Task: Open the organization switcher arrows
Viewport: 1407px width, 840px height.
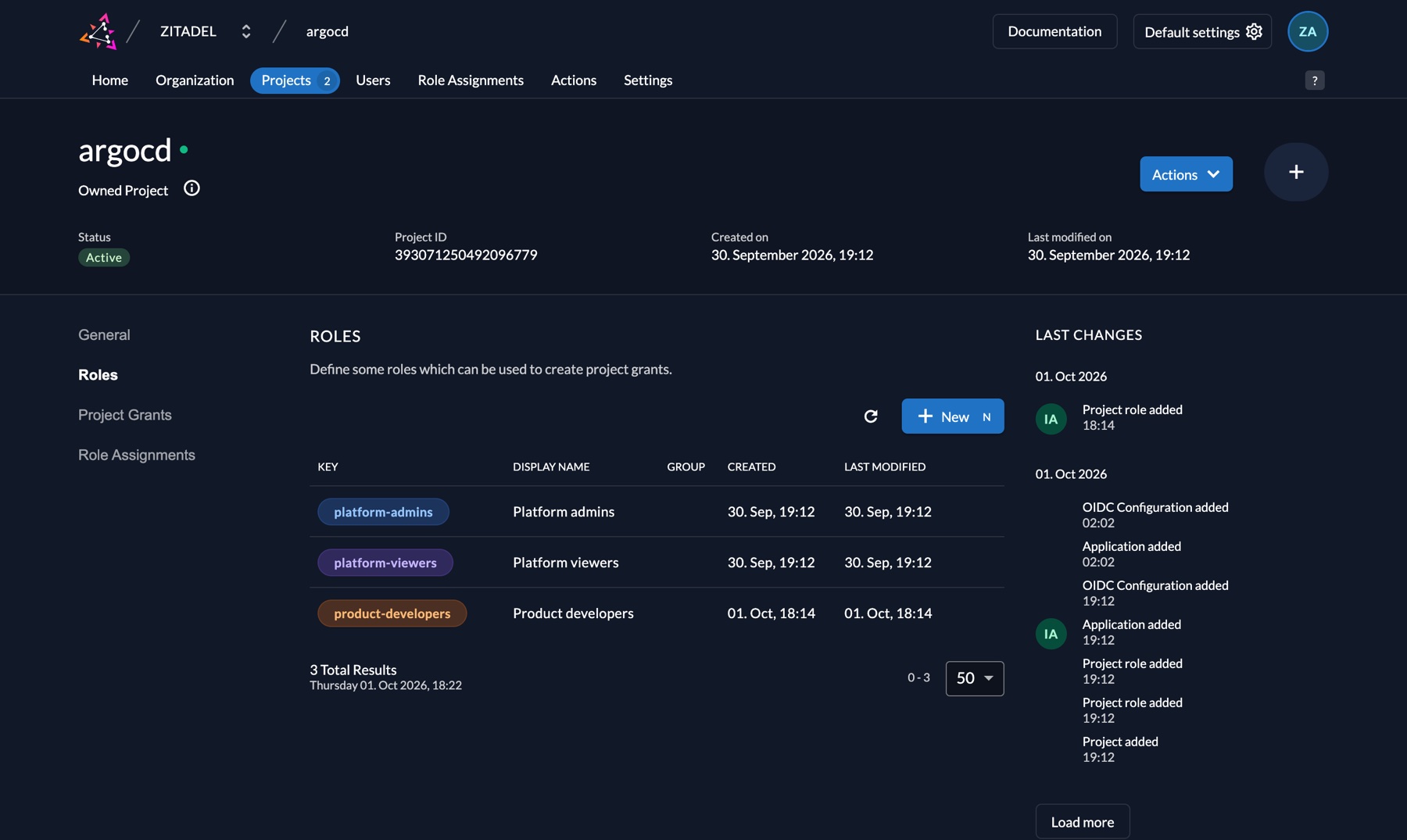Action: tap(246, 31)
